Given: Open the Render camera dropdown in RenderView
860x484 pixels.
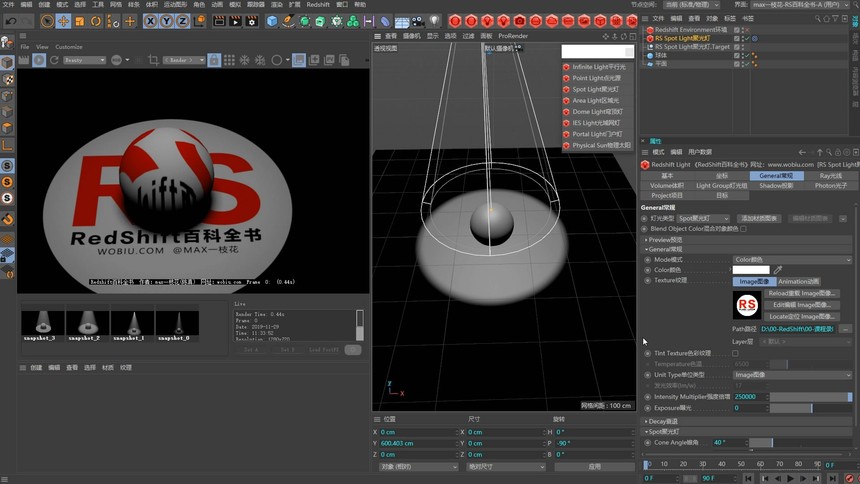Looking at the screenshot, I should tap(184, 60).
